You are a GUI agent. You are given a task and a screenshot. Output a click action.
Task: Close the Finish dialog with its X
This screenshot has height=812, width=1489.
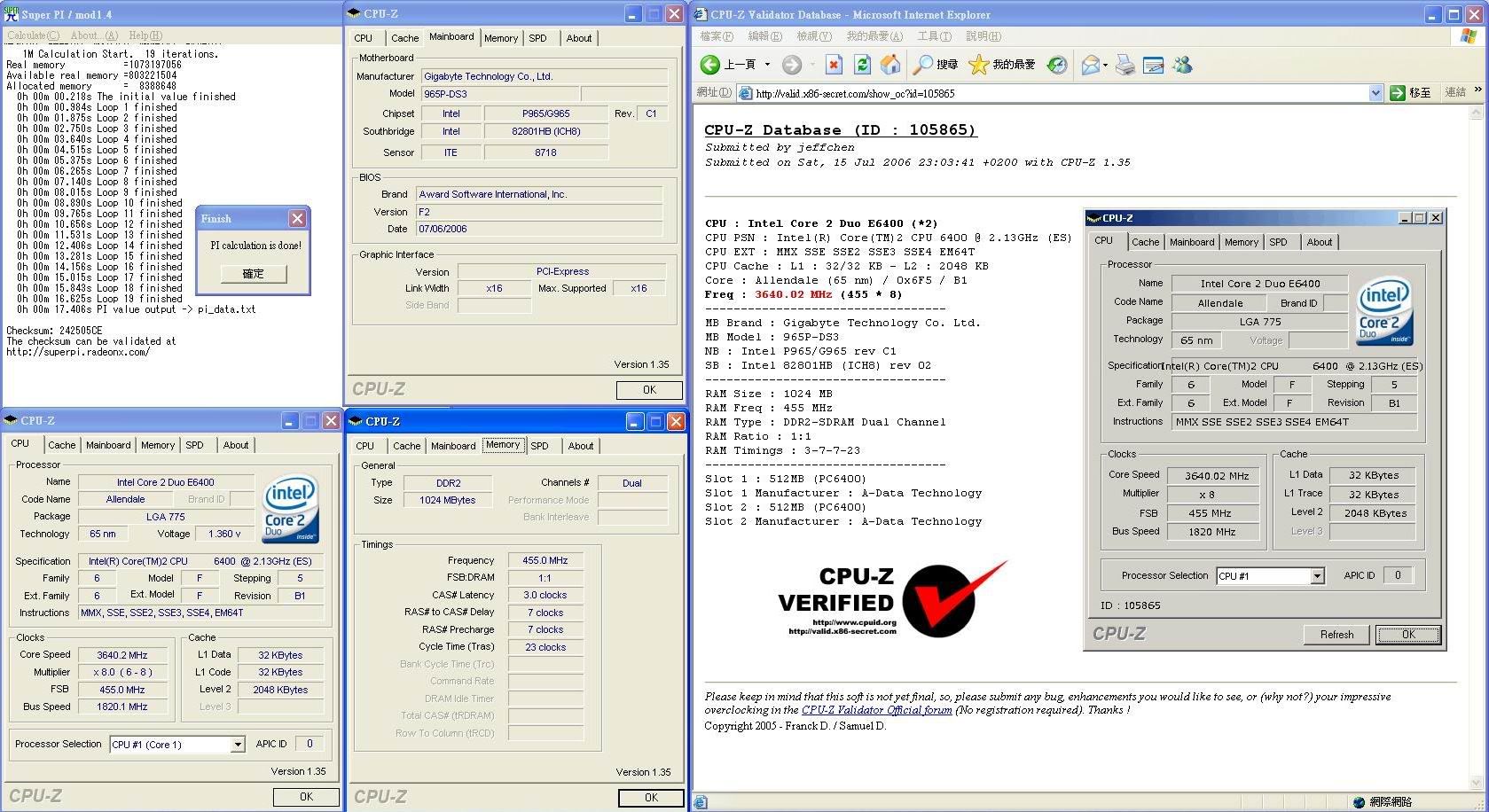pyautogui.click(x=298, y=218)
